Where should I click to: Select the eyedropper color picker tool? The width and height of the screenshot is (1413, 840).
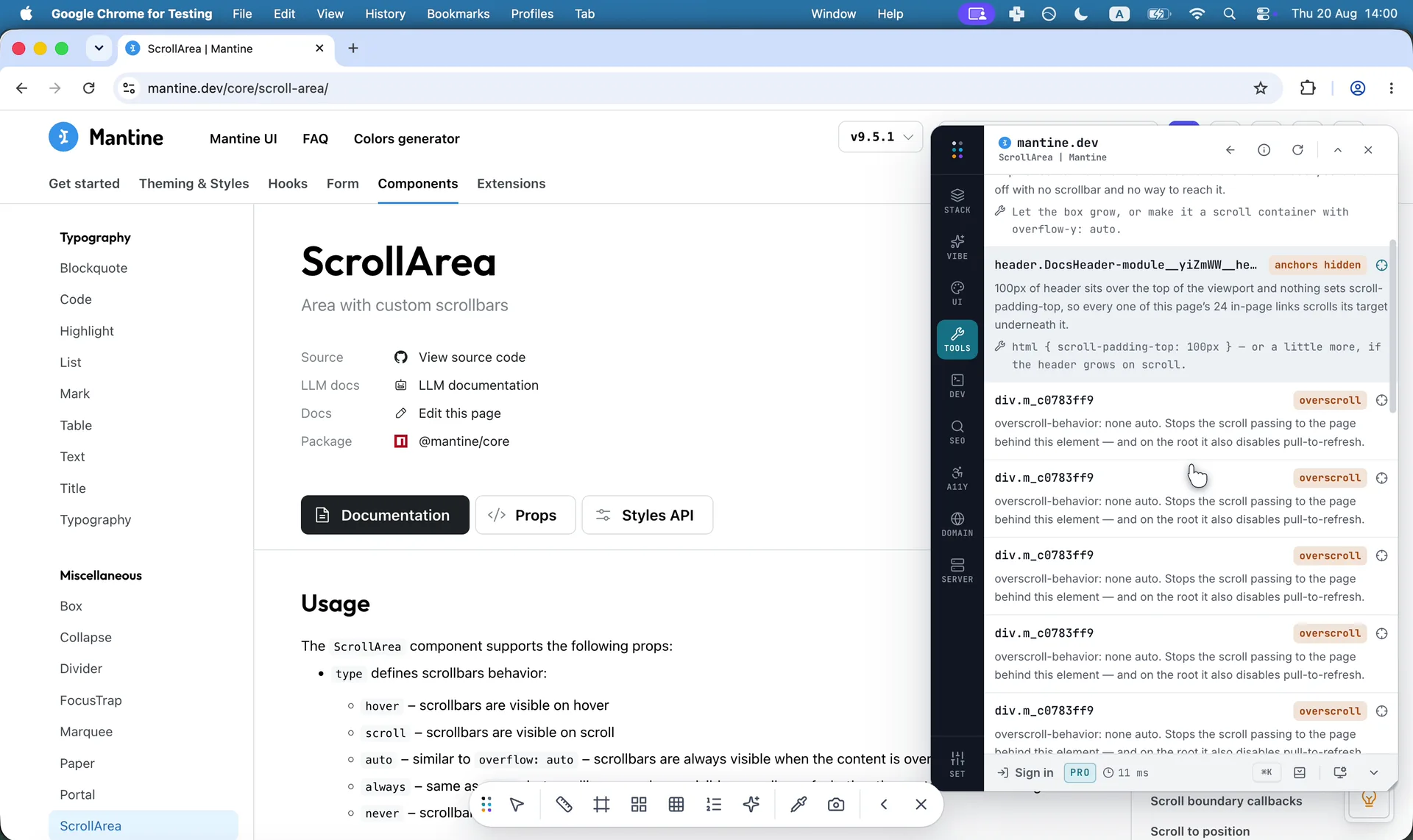pyautogui.click(x=798, y=805)
